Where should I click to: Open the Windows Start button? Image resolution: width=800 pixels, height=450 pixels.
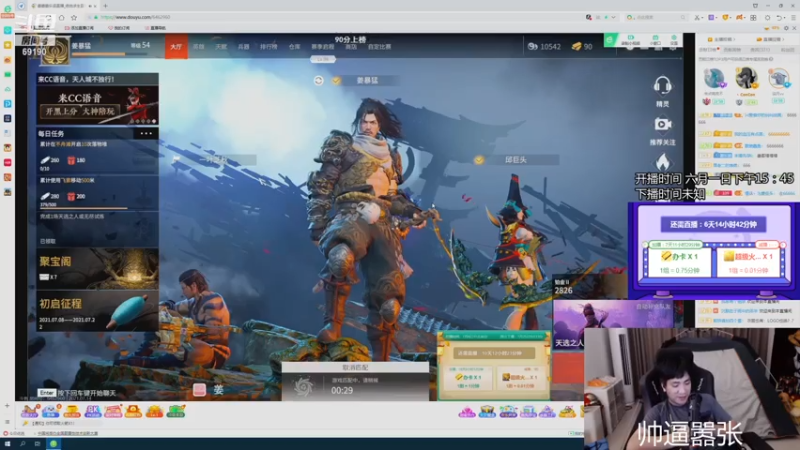click(x=7, y=444)
